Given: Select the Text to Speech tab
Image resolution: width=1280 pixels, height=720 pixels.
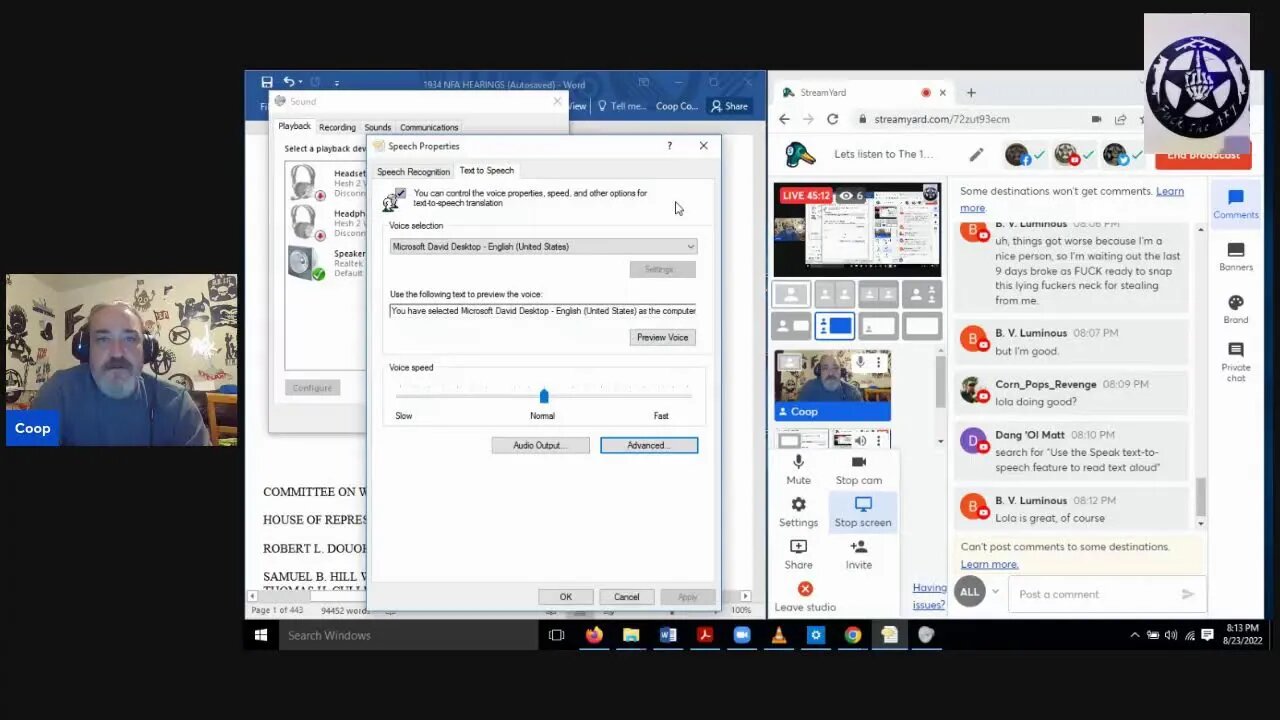Looking at the screenshot, I should [486, 171].
